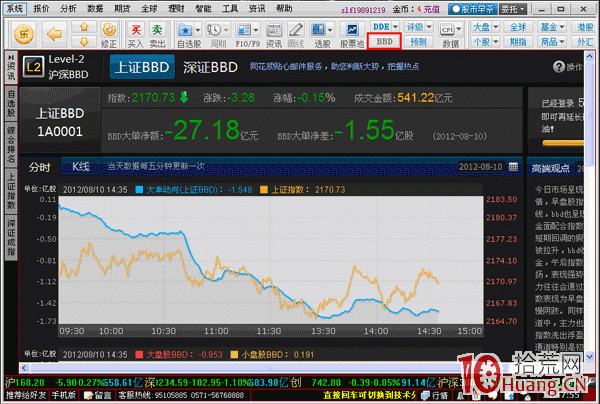600x404 pixels.
Task: Click the 港股 toolbar button
Action: 585,27
